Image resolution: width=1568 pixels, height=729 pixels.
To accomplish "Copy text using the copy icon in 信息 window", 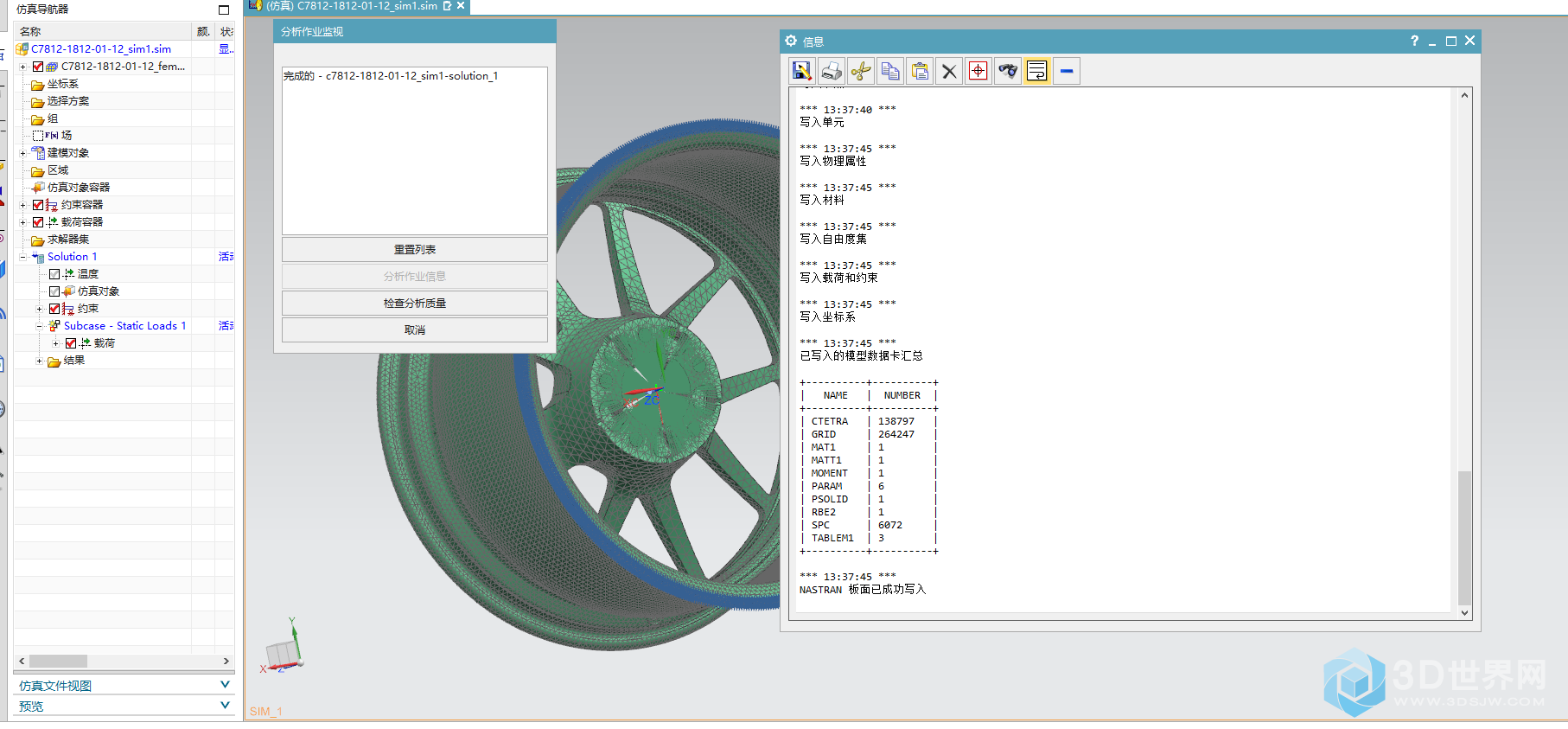I will point(890,71).
